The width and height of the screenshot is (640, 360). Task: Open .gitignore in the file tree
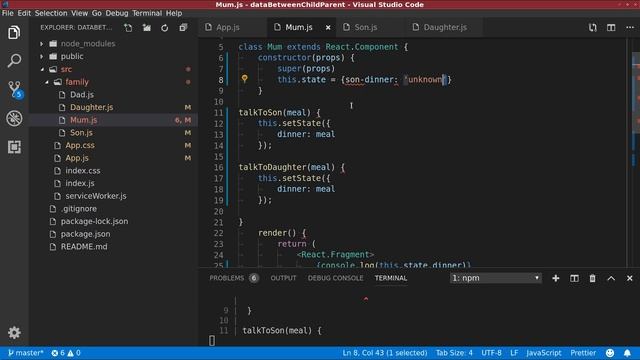78,209
